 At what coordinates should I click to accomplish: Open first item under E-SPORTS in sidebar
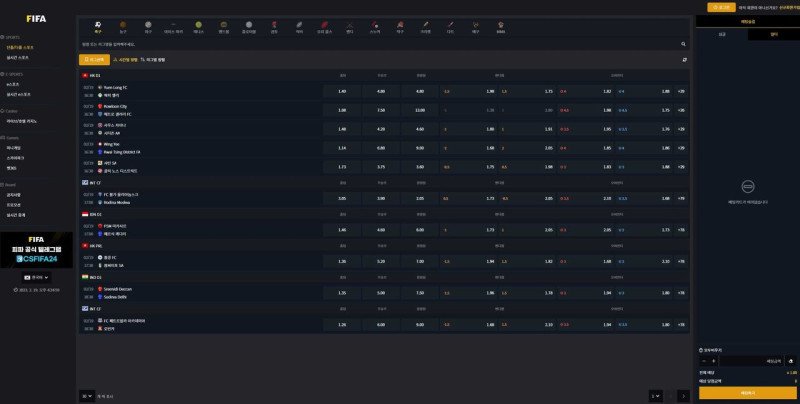[x=13, y=84]
